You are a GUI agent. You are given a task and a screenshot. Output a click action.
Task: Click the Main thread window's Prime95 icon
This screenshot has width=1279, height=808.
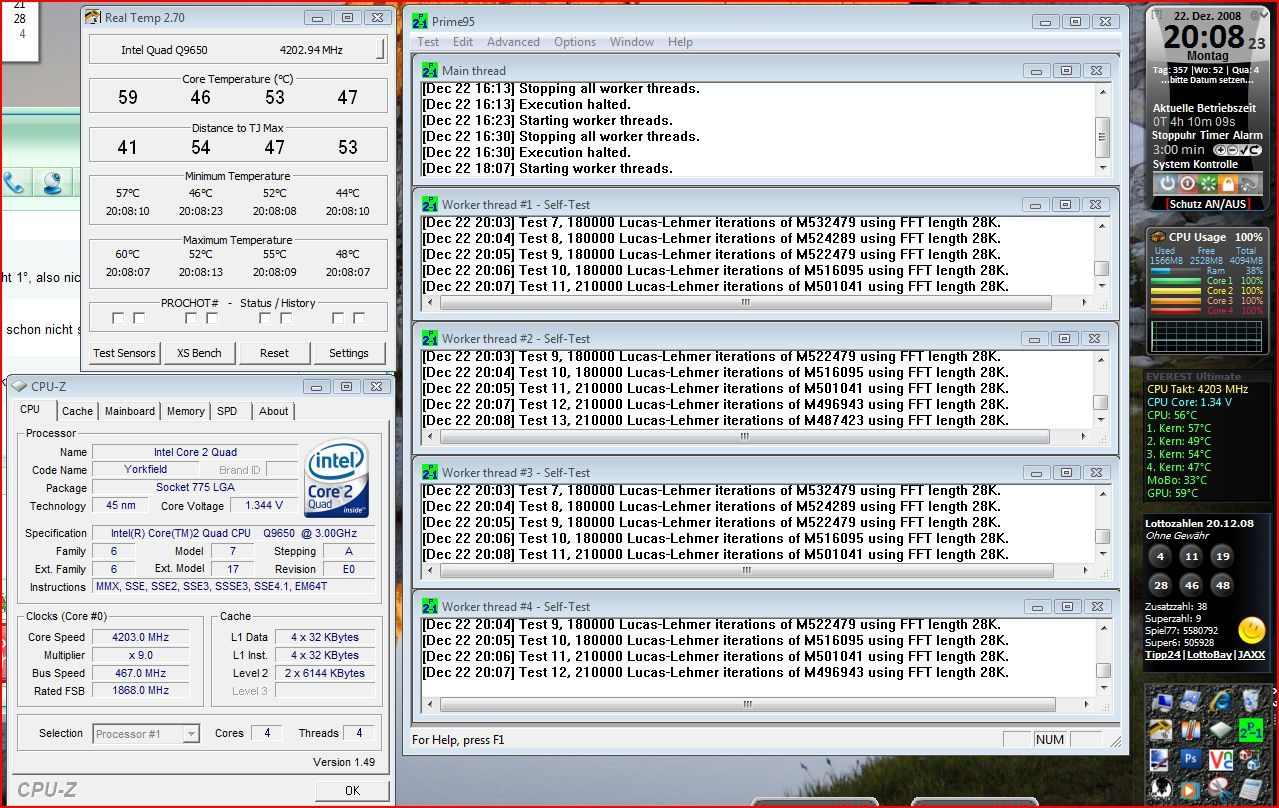(430, 70)
